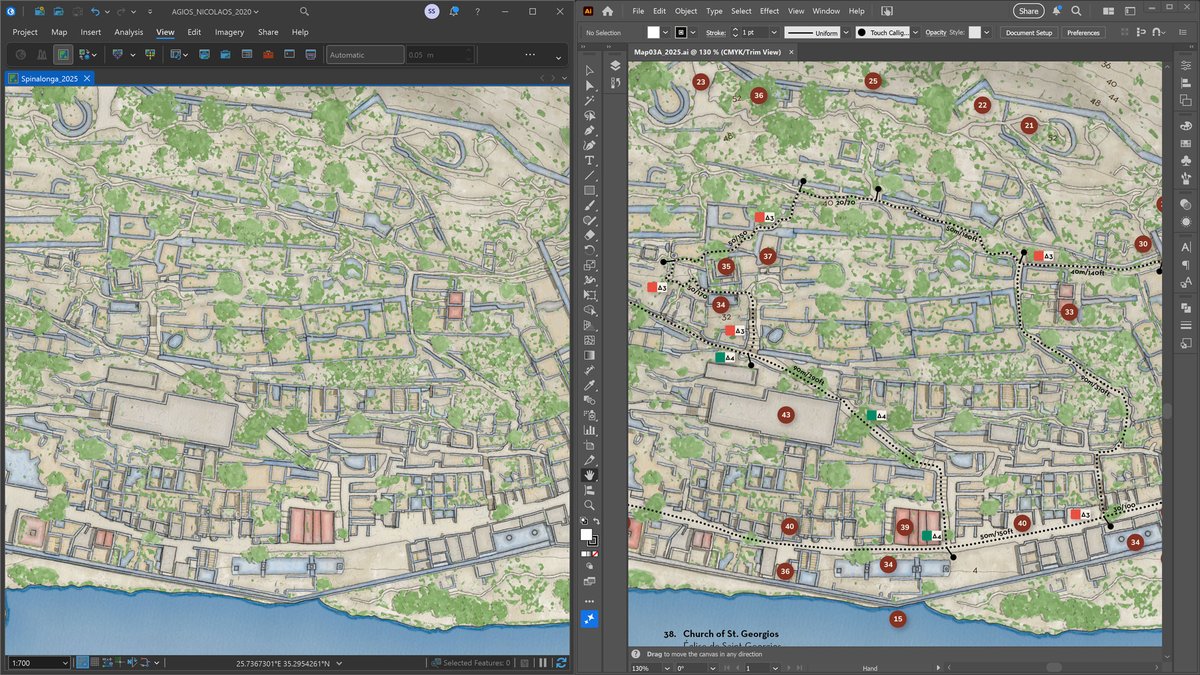Select the Magic Wand tool

(590, 101)
